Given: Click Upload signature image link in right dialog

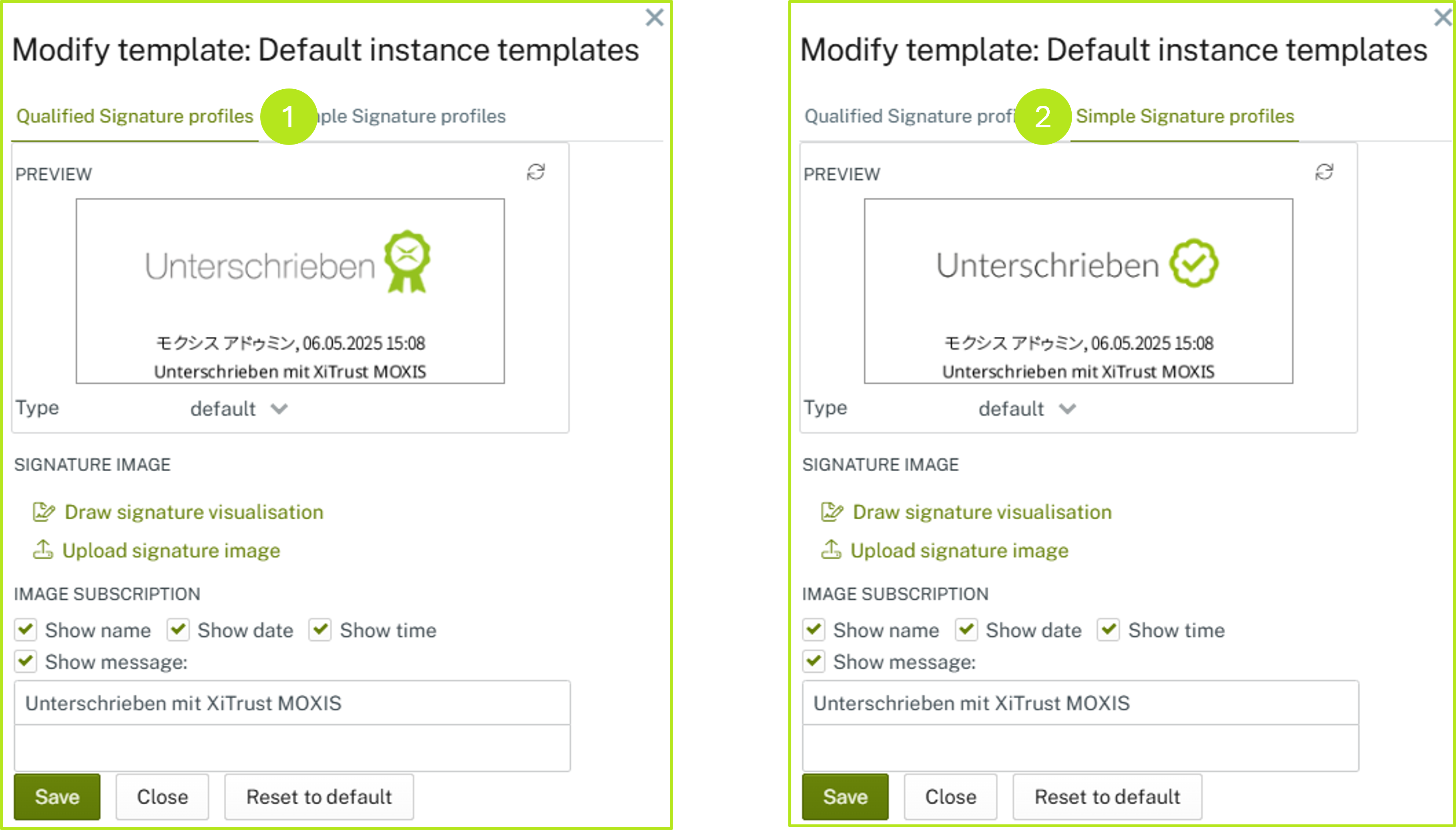Looking at the screenshot, I should click(x=959, y=551).
